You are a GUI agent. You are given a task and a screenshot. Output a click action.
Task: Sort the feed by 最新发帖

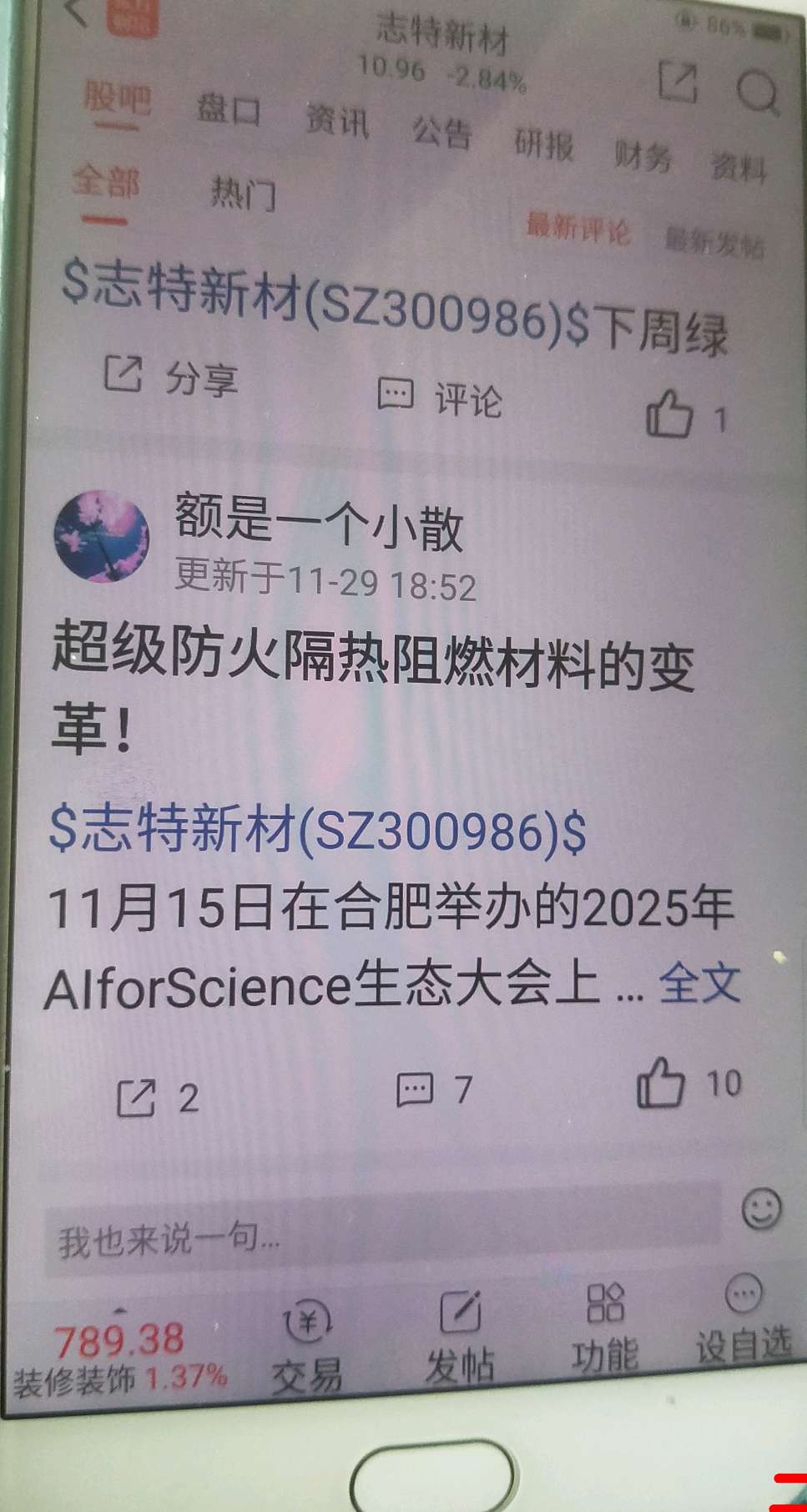(714, 242)
